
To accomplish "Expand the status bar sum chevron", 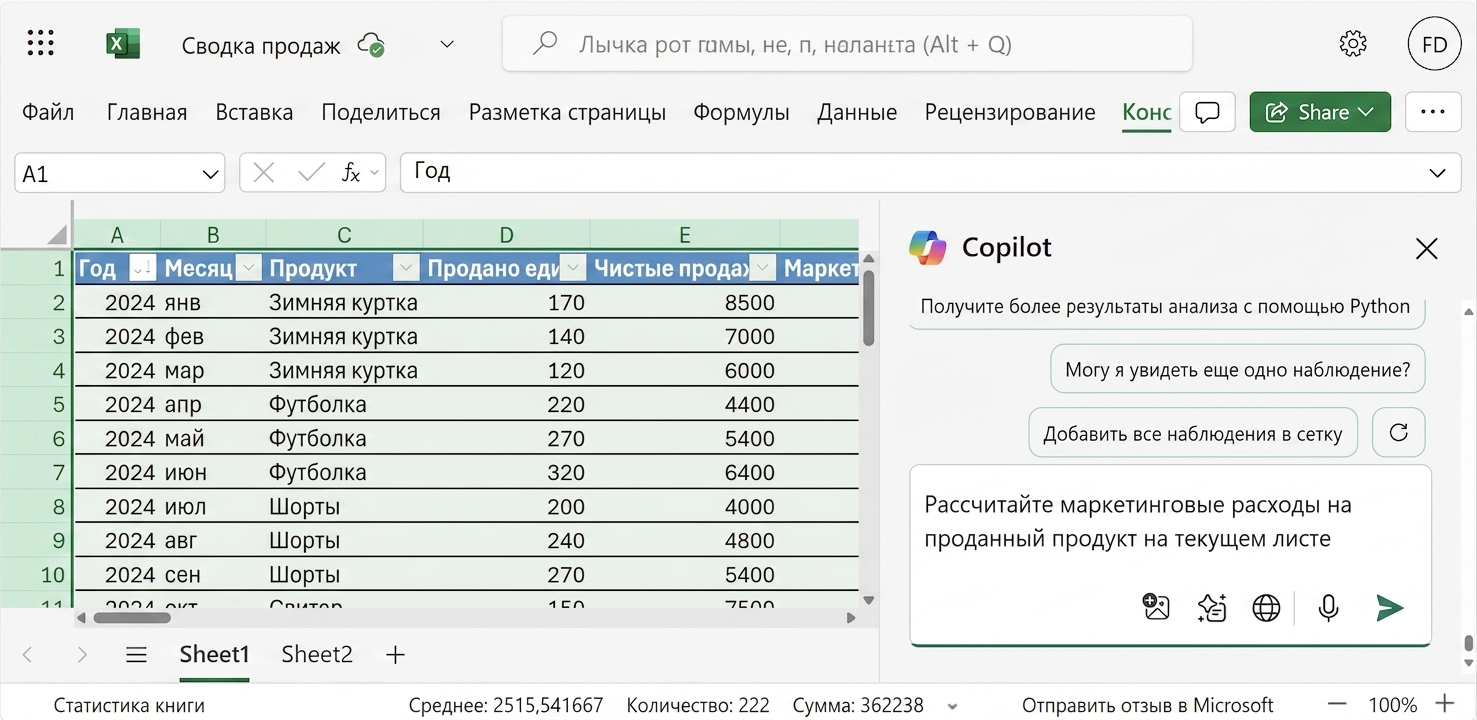I will click(953, 706).
